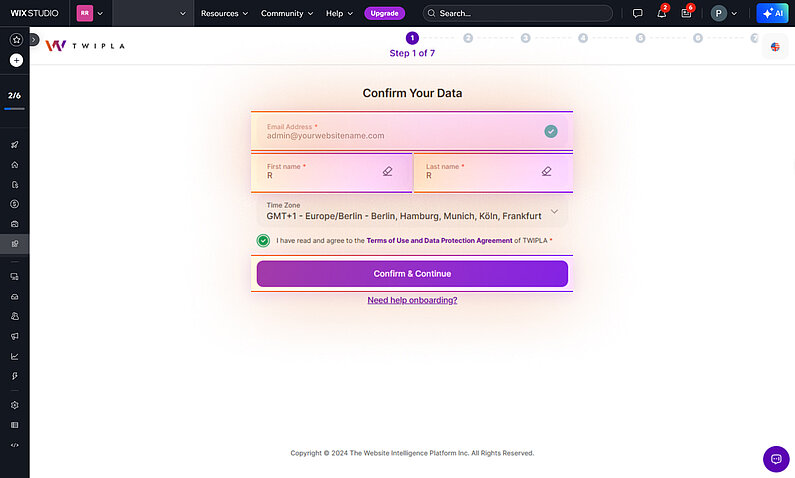Click the analytics chart icon in sidebar

[x=15, y=356]
